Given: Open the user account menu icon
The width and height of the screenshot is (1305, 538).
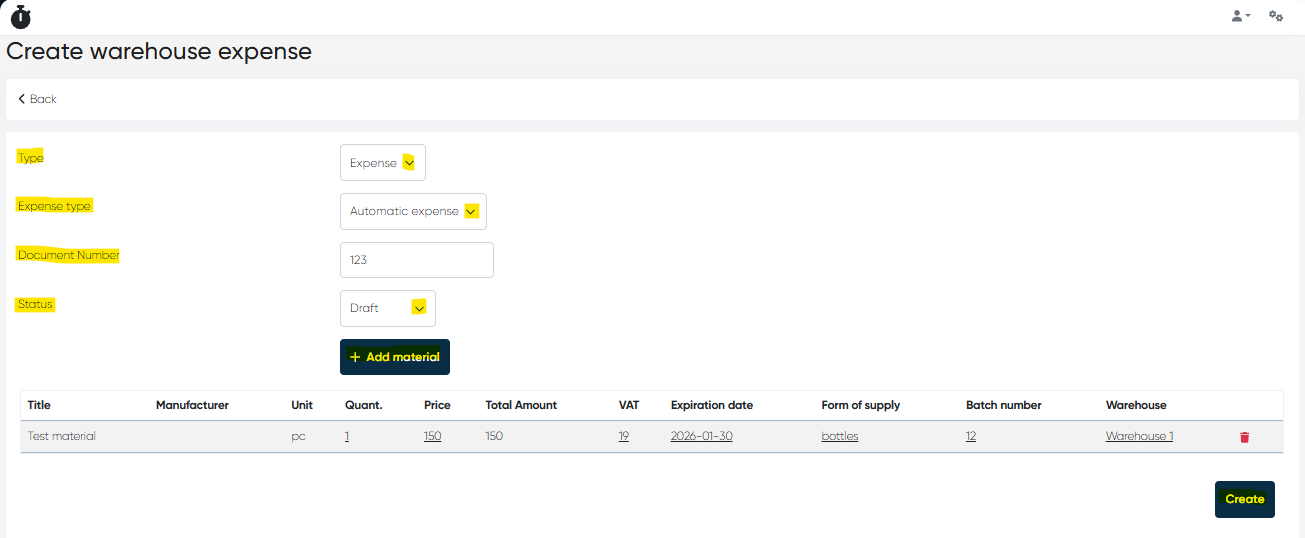Looking at the screenshot, I should coord(1240,16).
